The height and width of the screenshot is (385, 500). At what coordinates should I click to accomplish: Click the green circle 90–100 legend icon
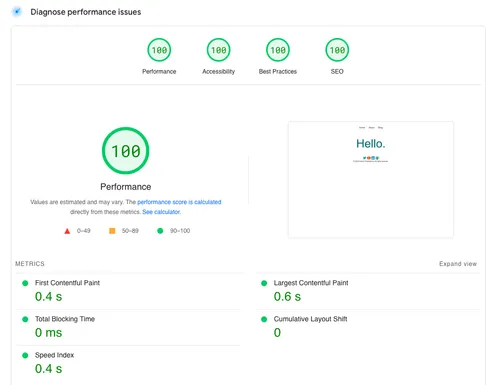[160, 231]
